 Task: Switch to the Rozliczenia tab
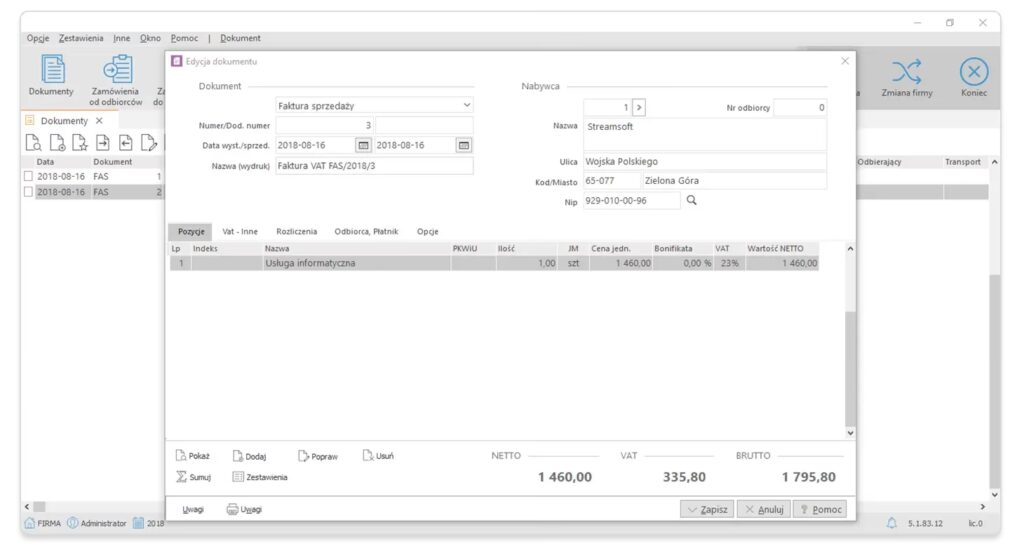pos(296,231)
